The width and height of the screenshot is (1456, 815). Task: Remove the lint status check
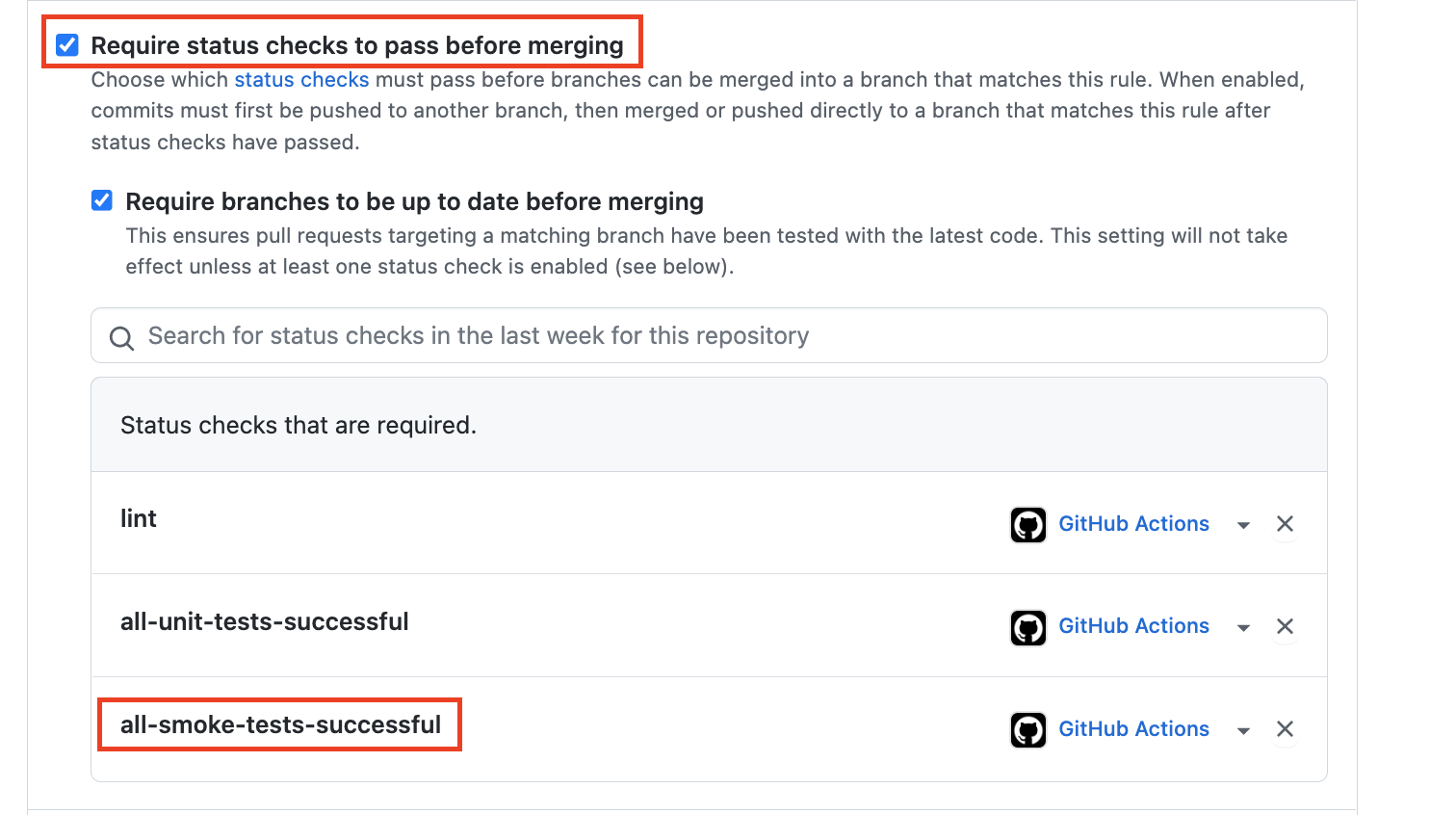[1285, 523]
